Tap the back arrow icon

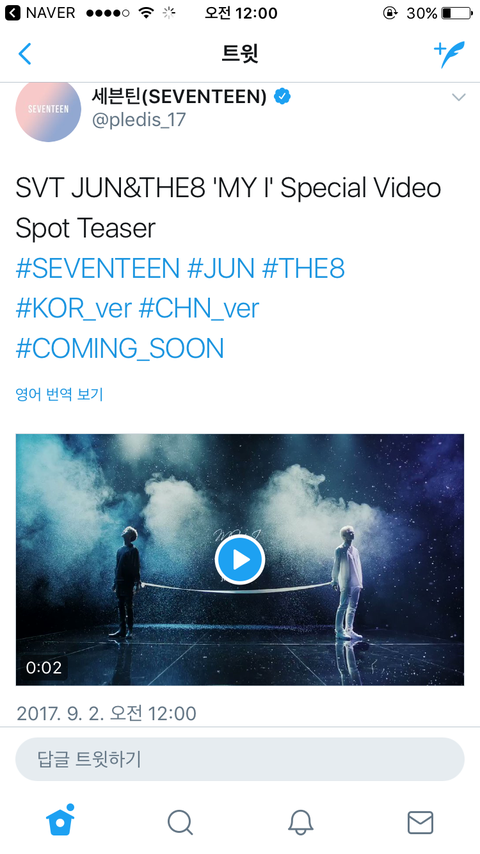tap(25, 54)
